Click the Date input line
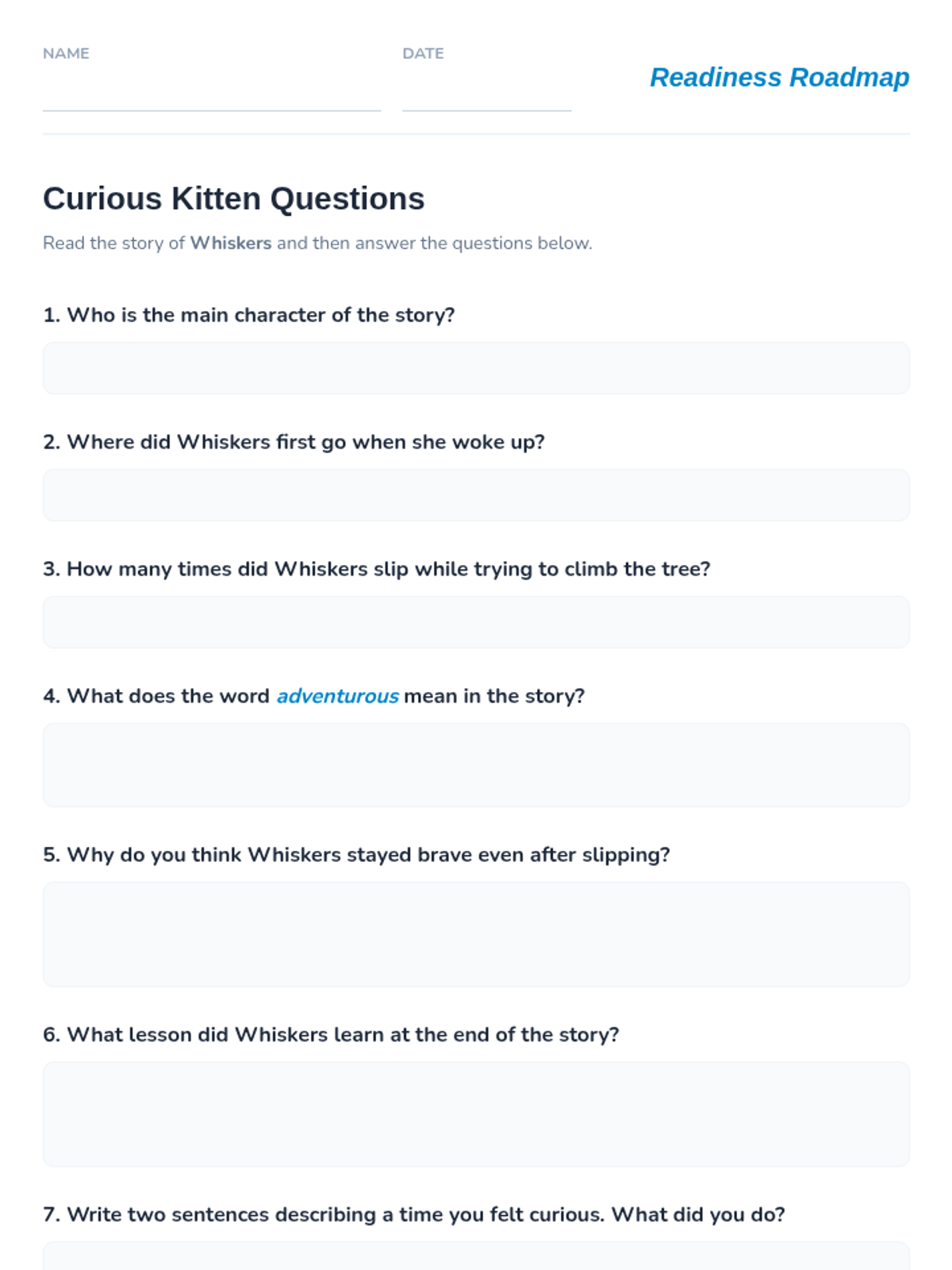Image resolution: width=952 pixels, height=1270 pixels. (486, 95)
